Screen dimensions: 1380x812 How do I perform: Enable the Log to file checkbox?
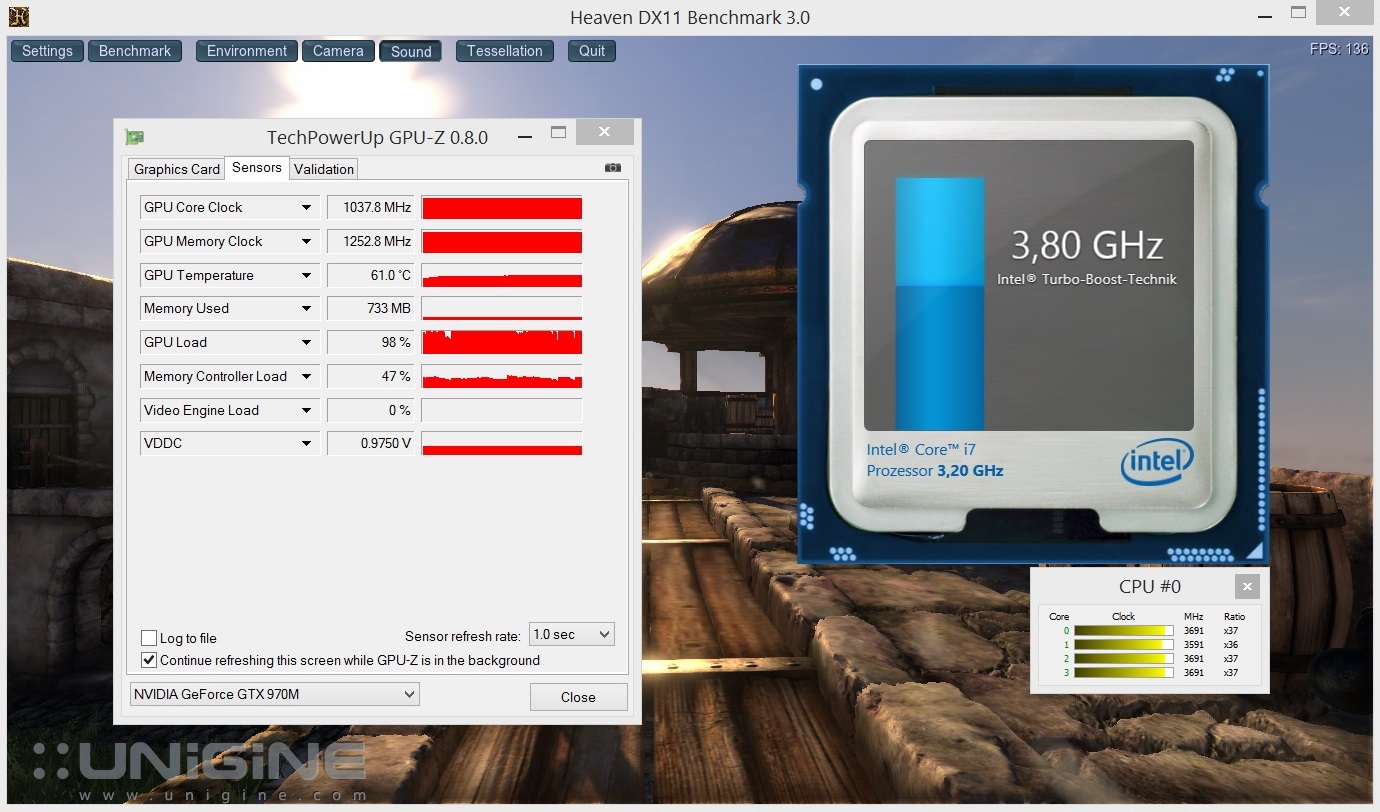coord(149,638)
